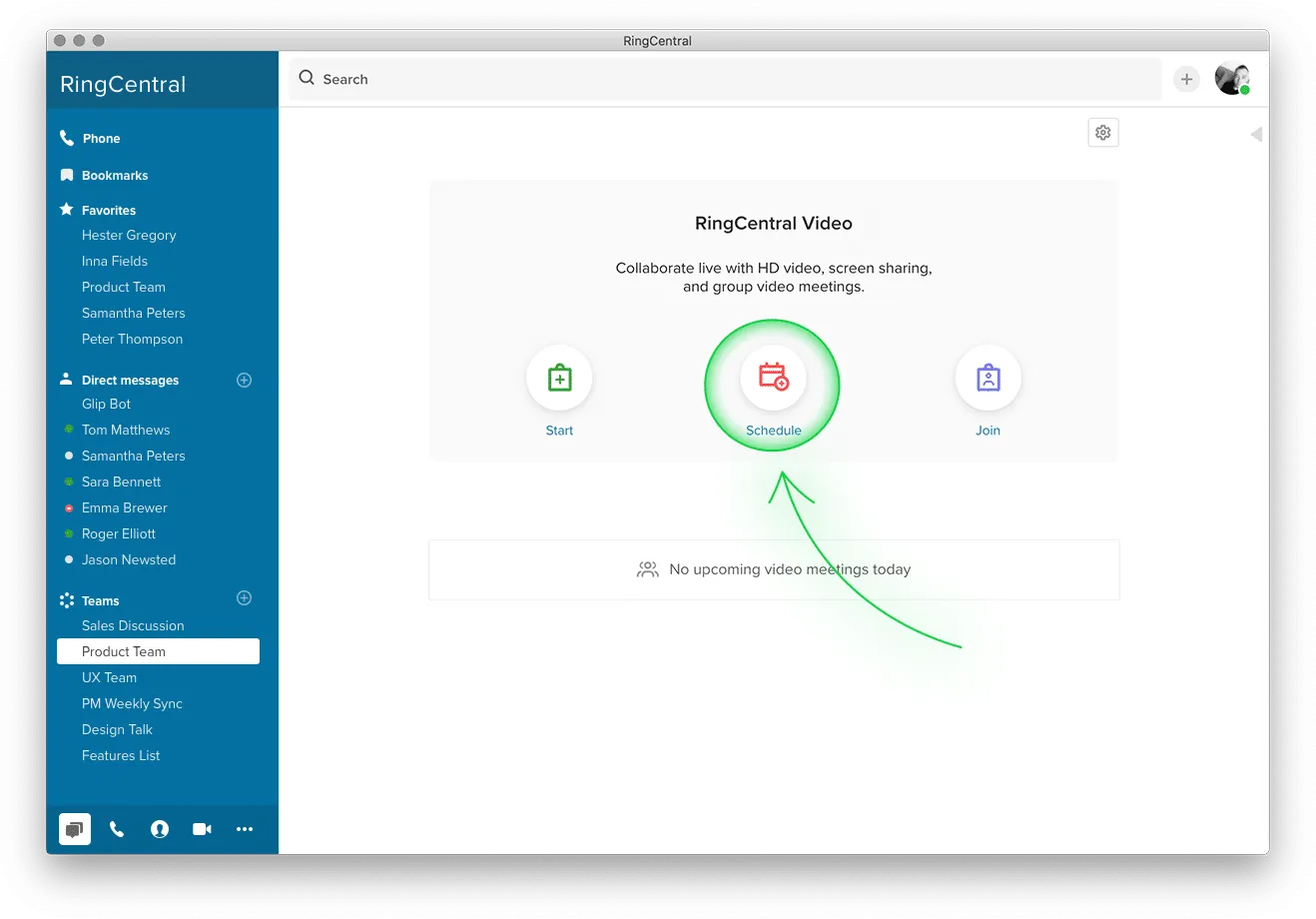Open Phone in the sidebar
This screenshot has height=919, width=1316.
point(101,139)
